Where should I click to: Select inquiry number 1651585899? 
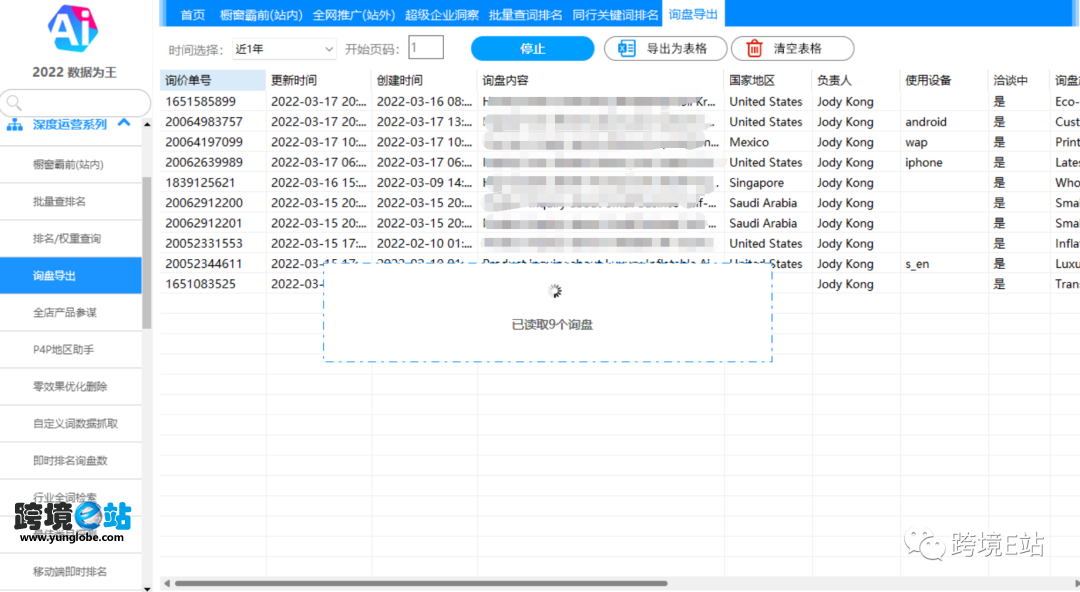coord(200,101)
